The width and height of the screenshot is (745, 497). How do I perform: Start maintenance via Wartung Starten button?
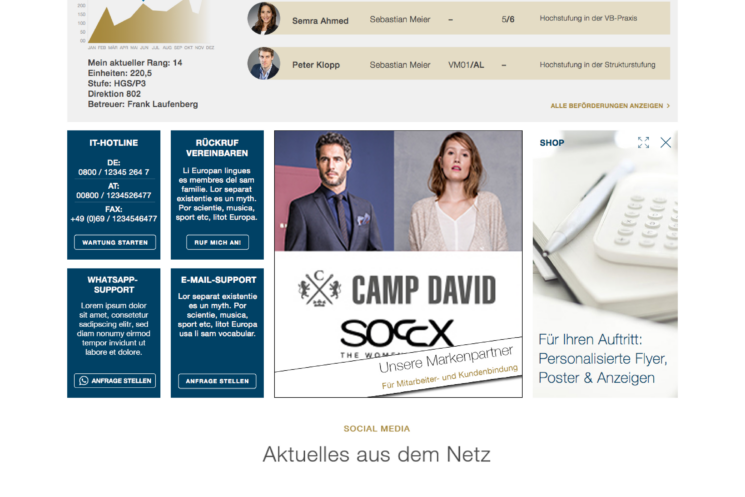tap(115, 242)
